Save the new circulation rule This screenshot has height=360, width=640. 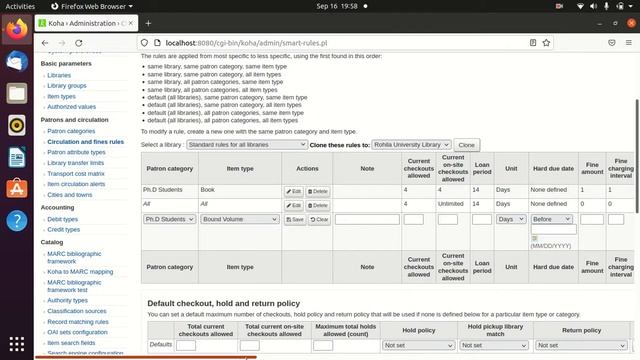click(295, 220)
